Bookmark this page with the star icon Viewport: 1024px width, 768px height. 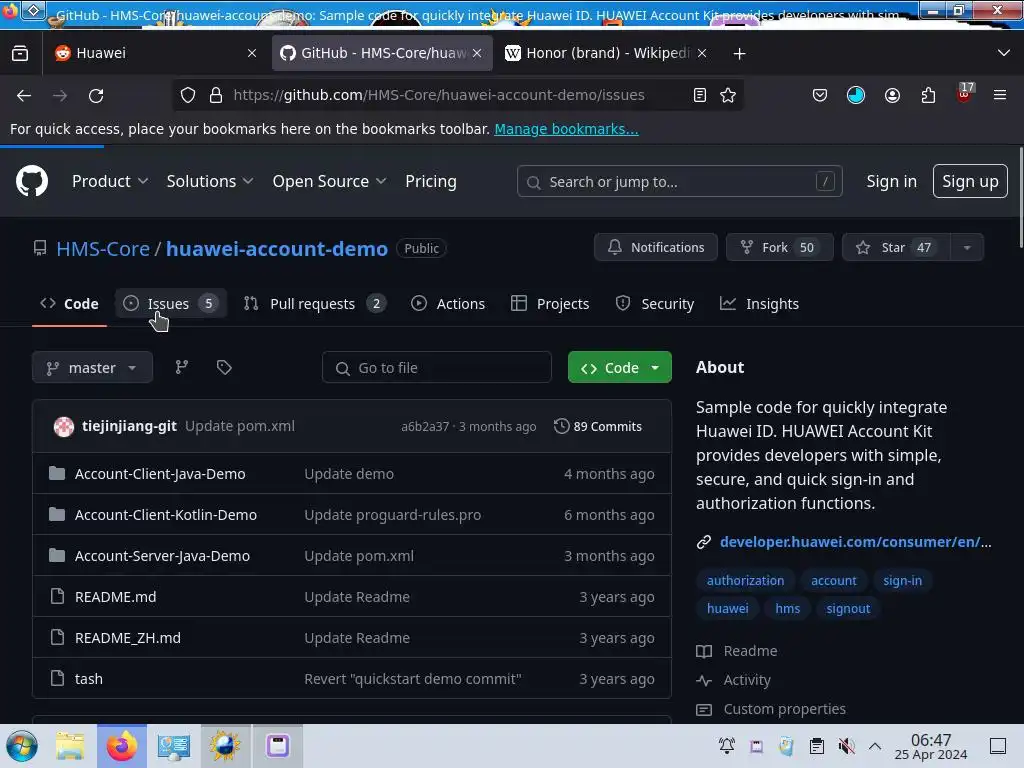click(728, 95)
